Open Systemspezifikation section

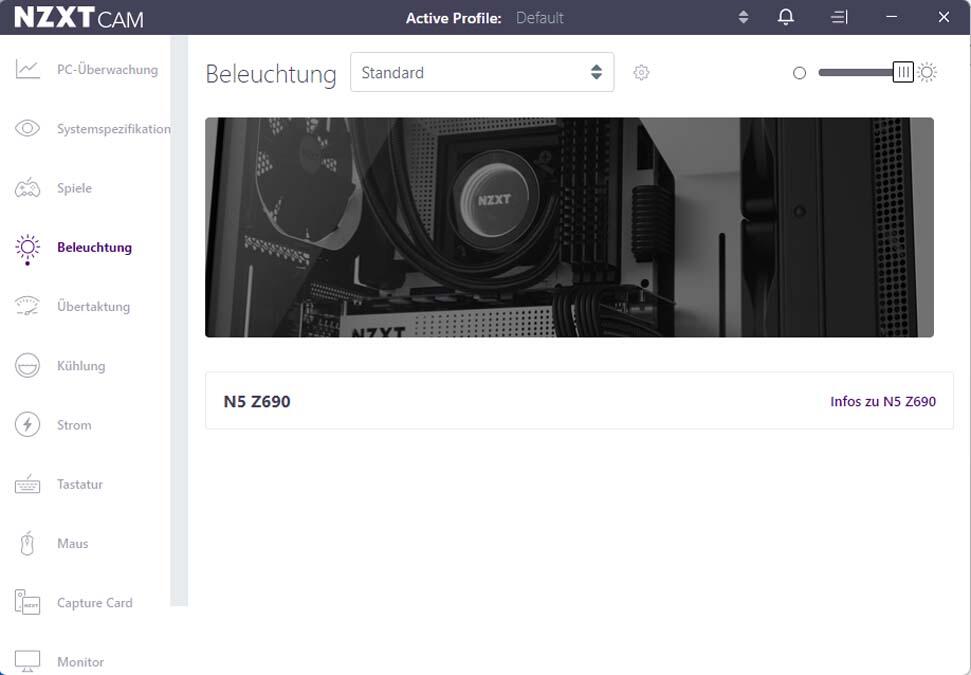113,129
